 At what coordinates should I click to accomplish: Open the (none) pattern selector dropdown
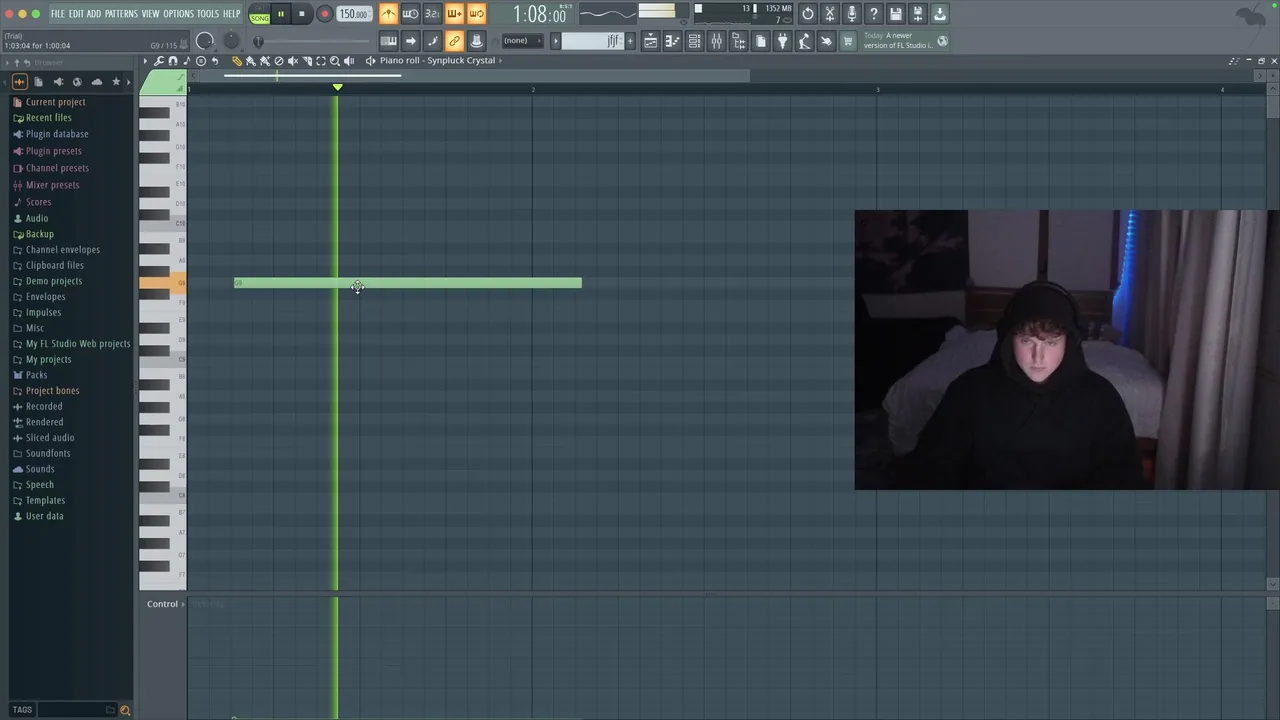523,41
